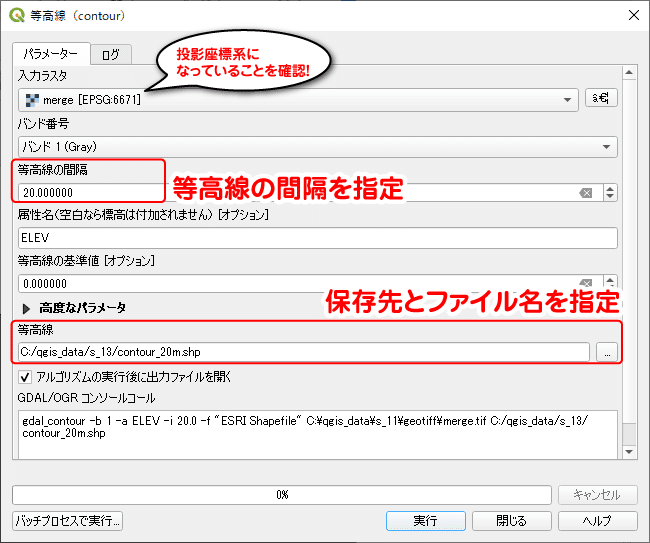This screenshot has width=650, height=543.
Task: Click the GDAL/OGR console call text box
Action: 318,434
